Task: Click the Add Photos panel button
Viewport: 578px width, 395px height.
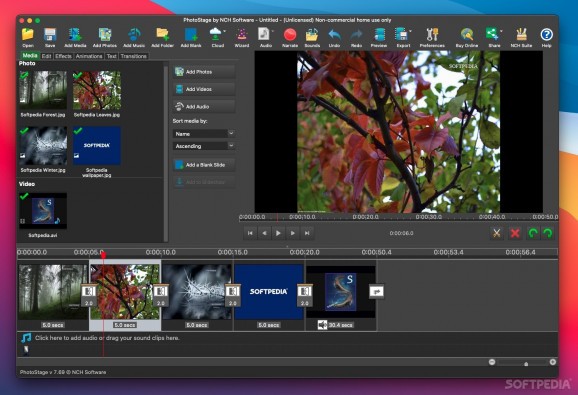Action: click(204, 71)
